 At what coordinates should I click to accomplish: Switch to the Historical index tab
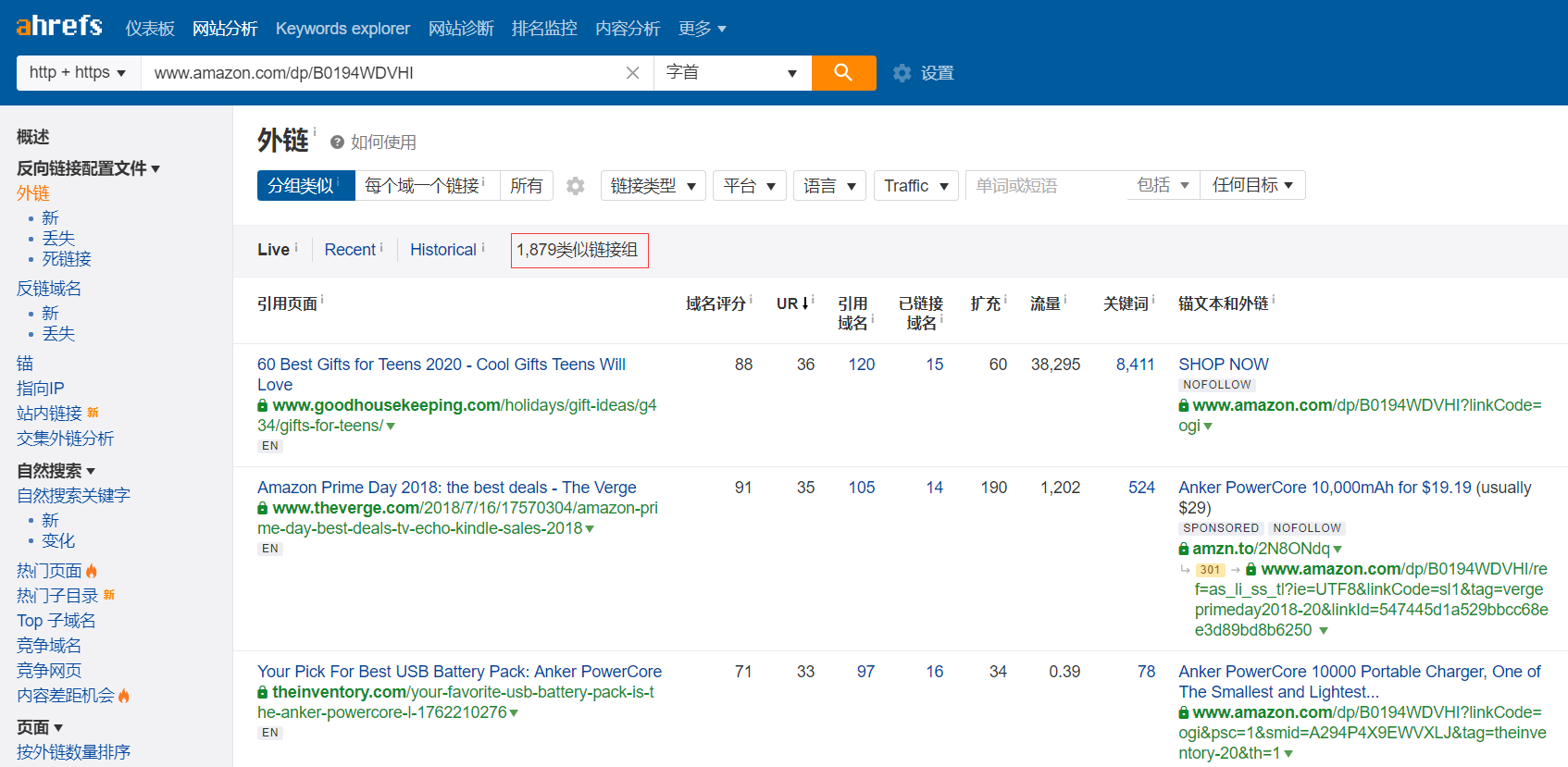pyautogui.click(x=443, y=250)
